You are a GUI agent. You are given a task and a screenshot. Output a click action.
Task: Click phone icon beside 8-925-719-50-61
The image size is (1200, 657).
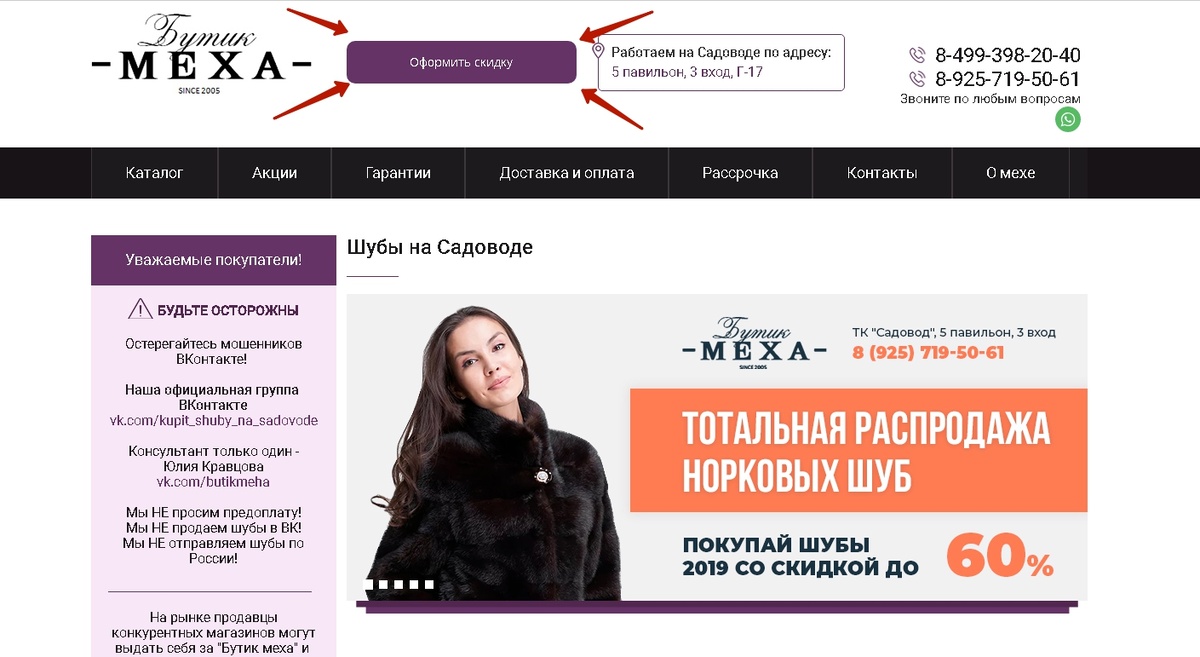(x=917, y=79)
